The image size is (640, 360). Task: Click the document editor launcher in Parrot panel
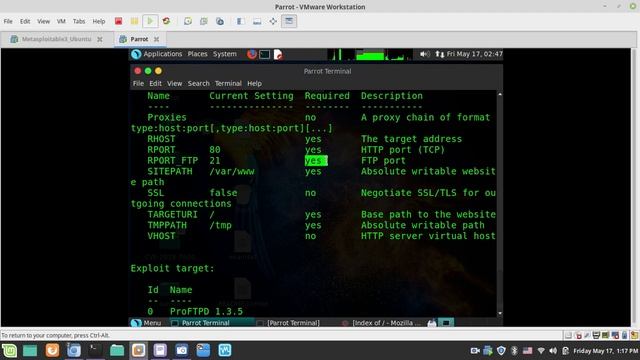point(278,54)
